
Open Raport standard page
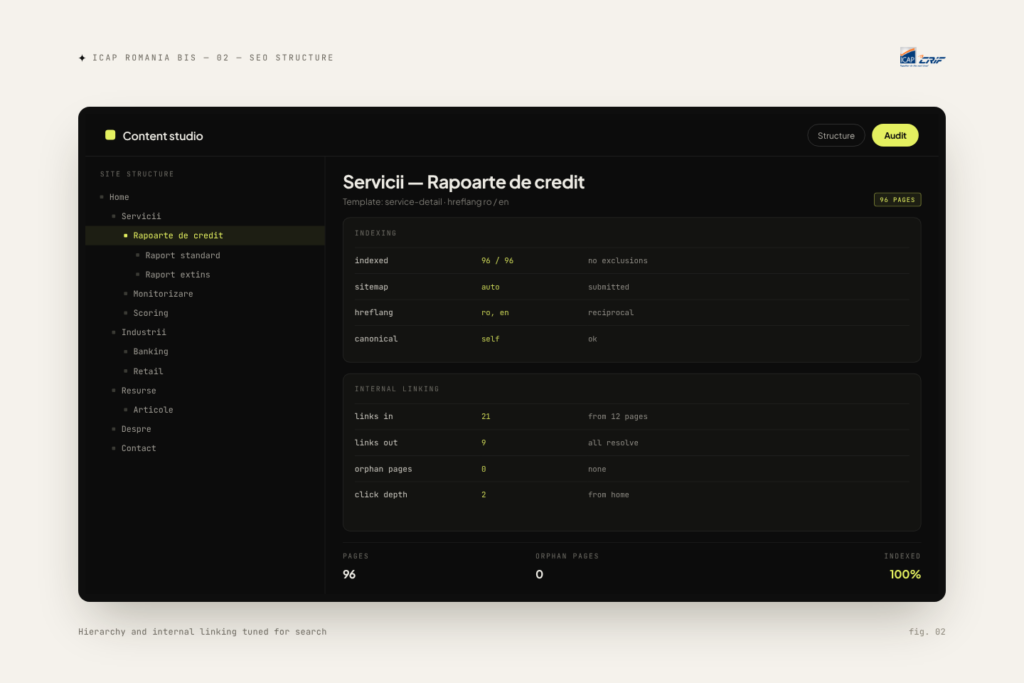pyautogui.click(x=182, y=255)
